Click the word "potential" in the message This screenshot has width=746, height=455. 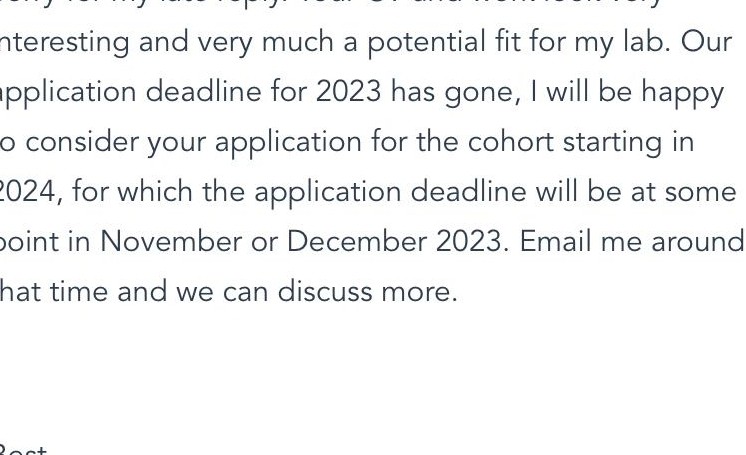coord(426,43)
